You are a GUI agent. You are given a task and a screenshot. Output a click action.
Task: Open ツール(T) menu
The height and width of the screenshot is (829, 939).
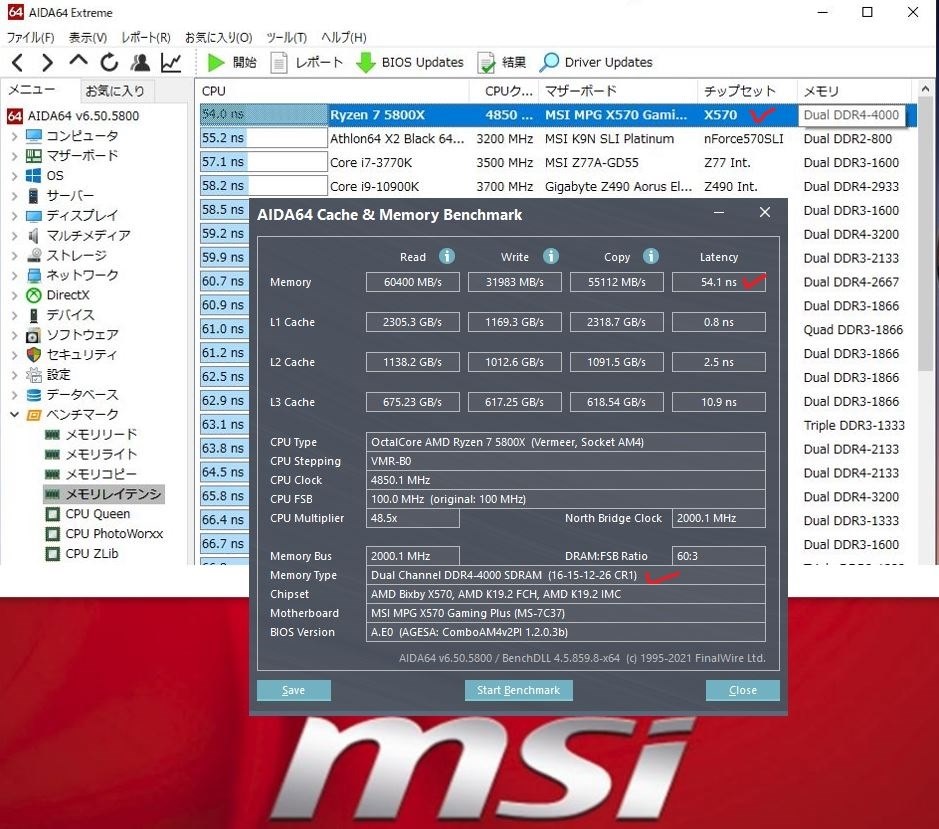[x=286, y=37]
